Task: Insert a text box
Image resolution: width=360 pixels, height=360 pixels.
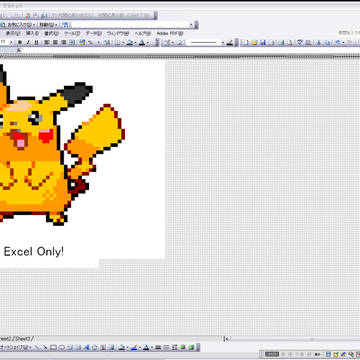Action: [70, 347]
